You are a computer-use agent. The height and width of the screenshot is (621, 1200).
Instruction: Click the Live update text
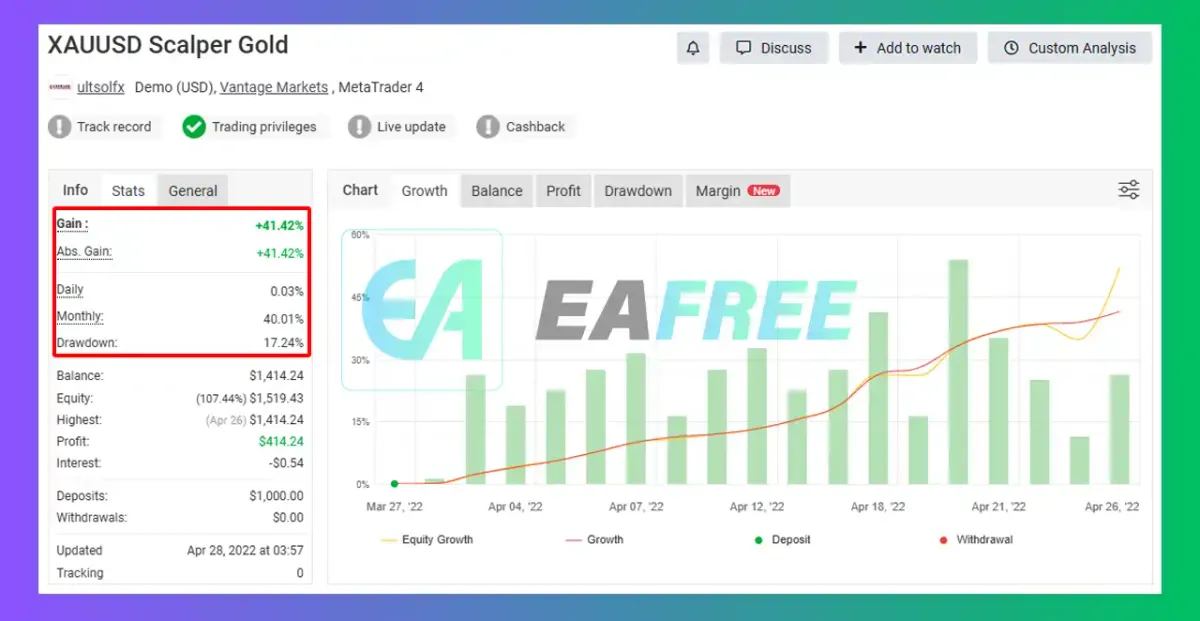click(411, 127)
